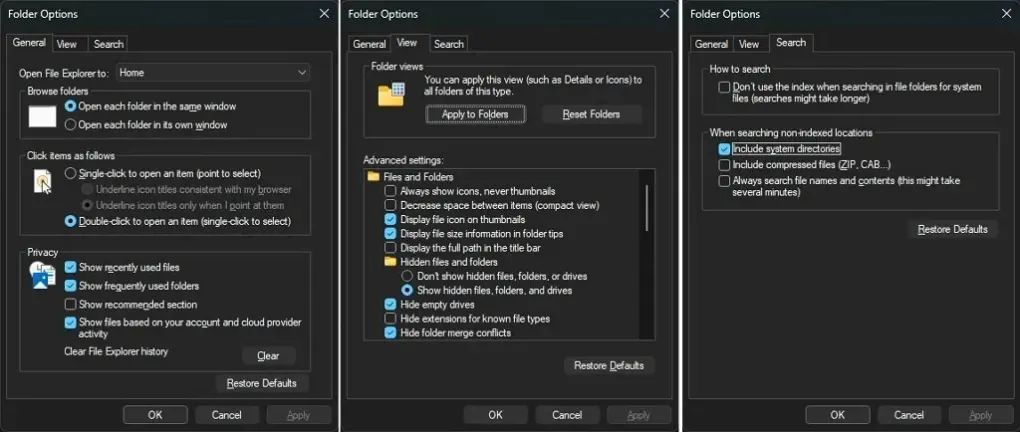Uncheck 'Display file size information in folder tips'
The height and width of the screenshot is (432, 1020).
pos(390,234)
